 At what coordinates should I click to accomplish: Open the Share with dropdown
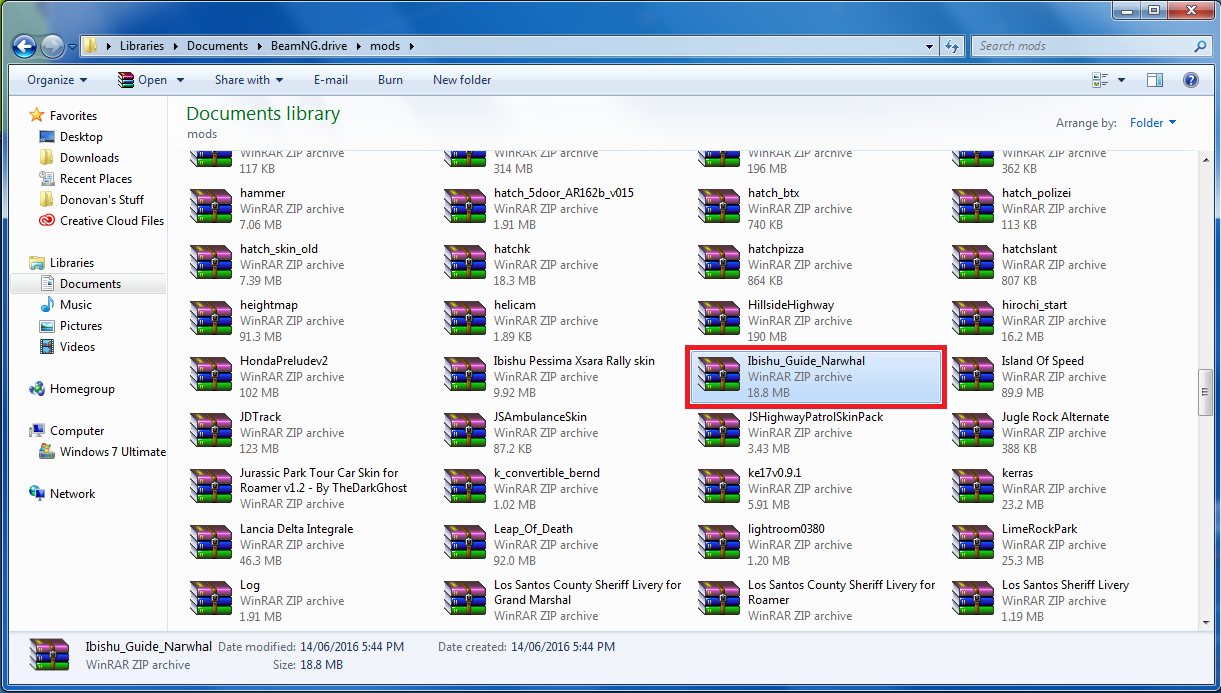click(249, 80)
